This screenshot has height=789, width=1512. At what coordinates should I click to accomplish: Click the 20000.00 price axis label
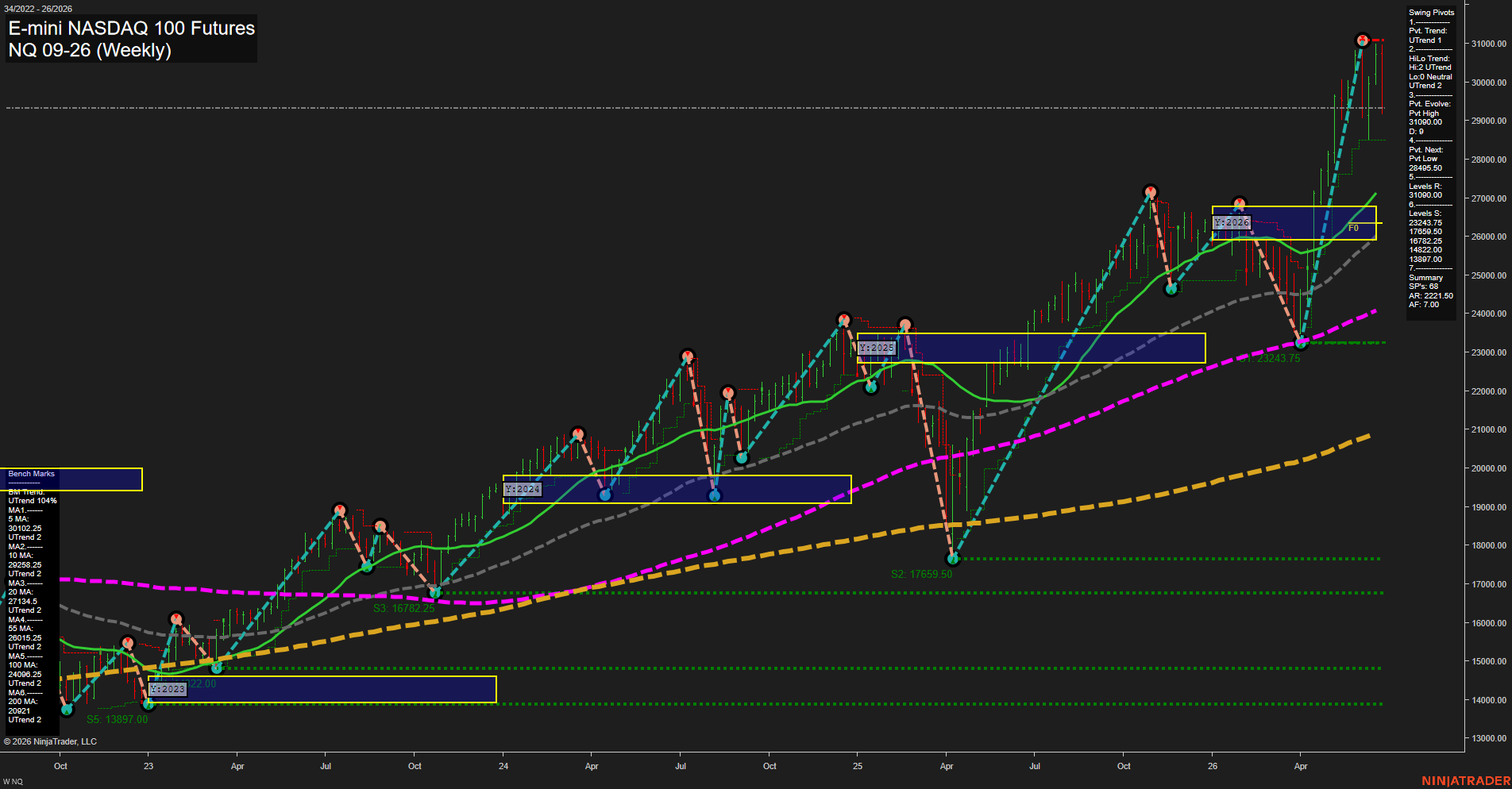(1489, 469)
